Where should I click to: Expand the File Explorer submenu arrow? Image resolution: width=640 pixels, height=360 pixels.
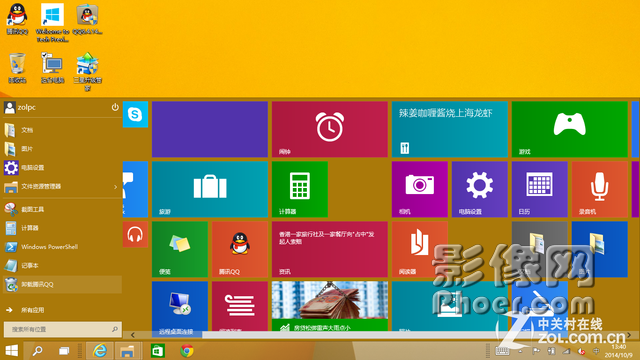(x=116, y=187)
